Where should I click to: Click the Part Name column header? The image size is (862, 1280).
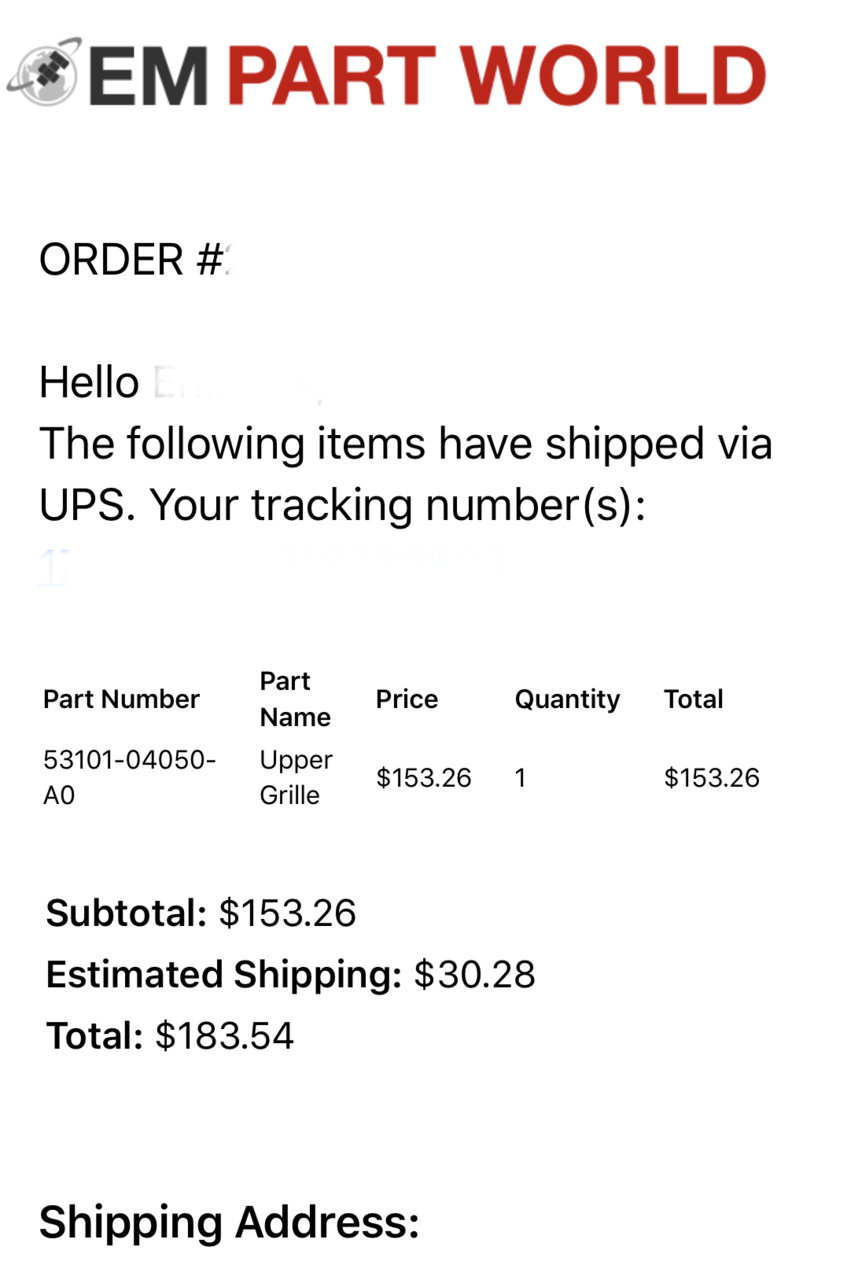(295, 699)
